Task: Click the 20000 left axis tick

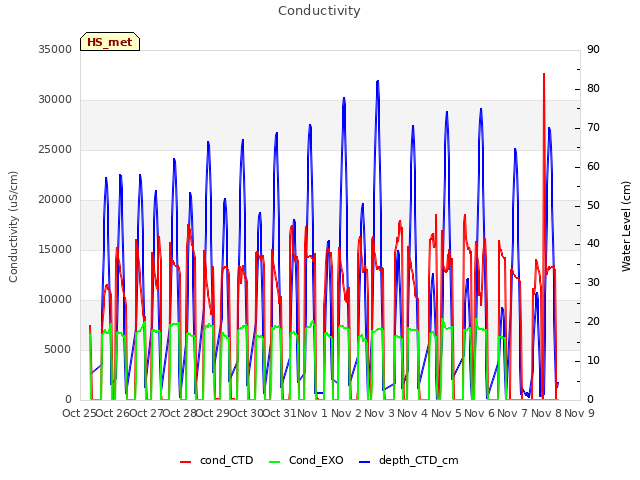Action: 55,200
